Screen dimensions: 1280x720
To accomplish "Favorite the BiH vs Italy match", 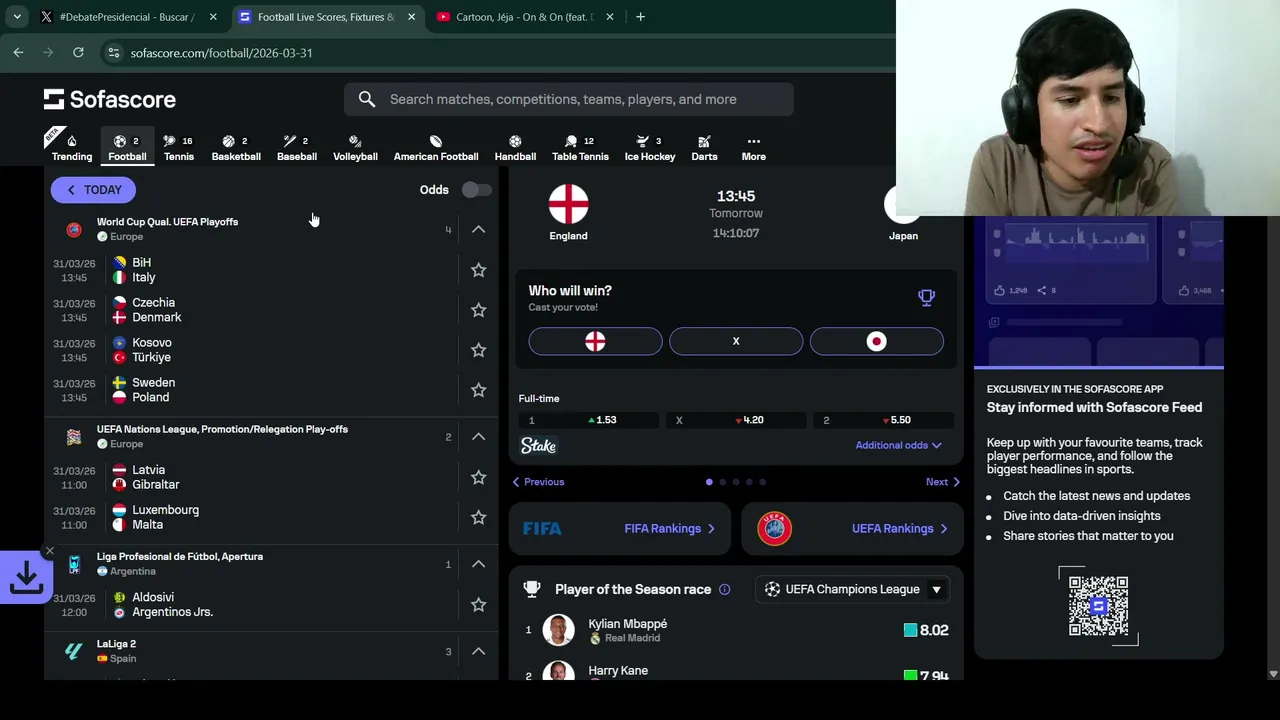I will tap(478, 270).
